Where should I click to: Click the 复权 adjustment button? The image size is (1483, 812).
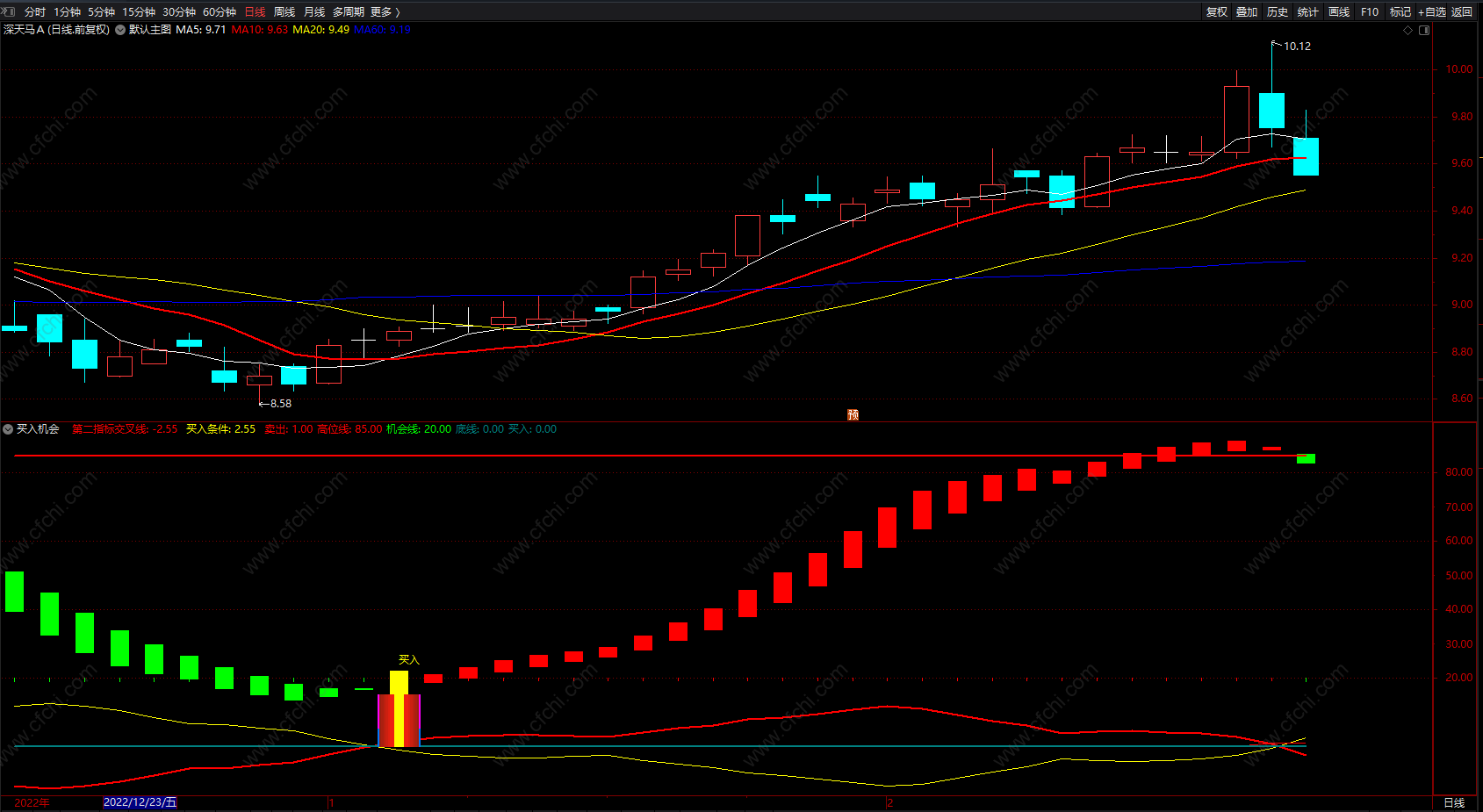(1217, 11)
